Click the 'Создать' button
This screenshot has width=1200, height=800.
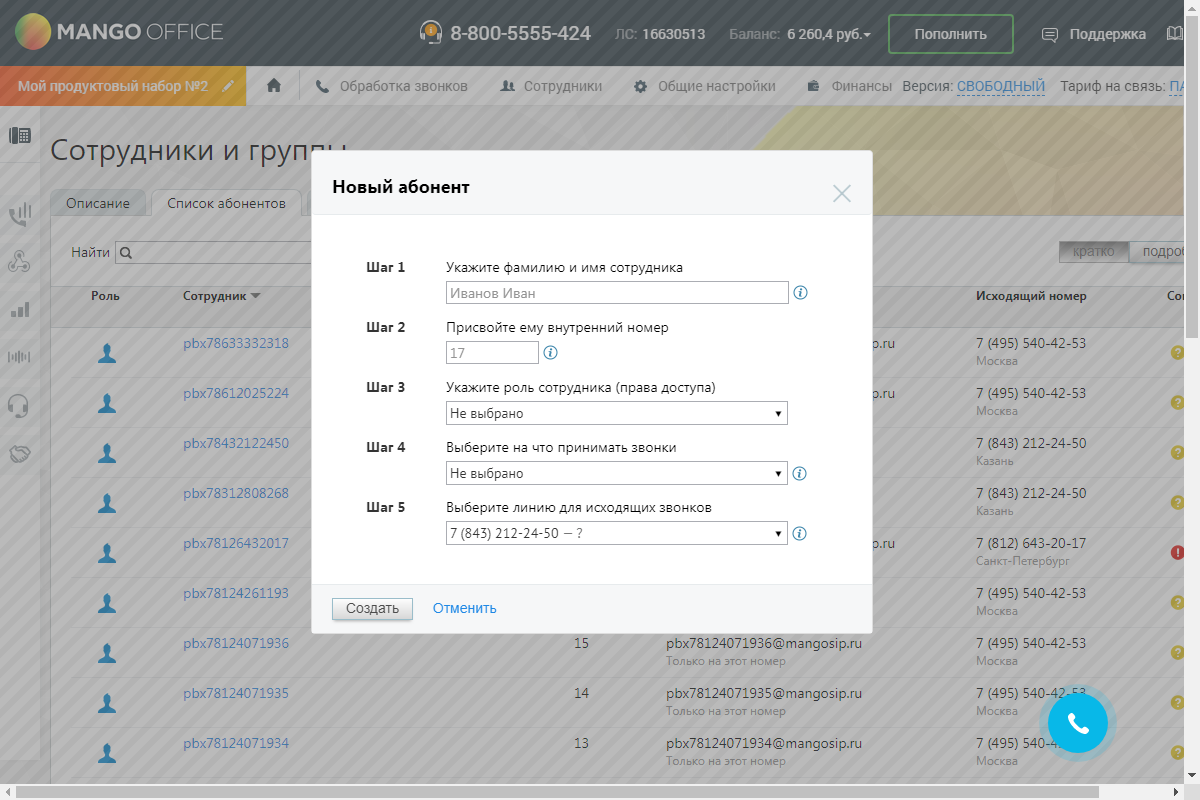coord(372,608)
